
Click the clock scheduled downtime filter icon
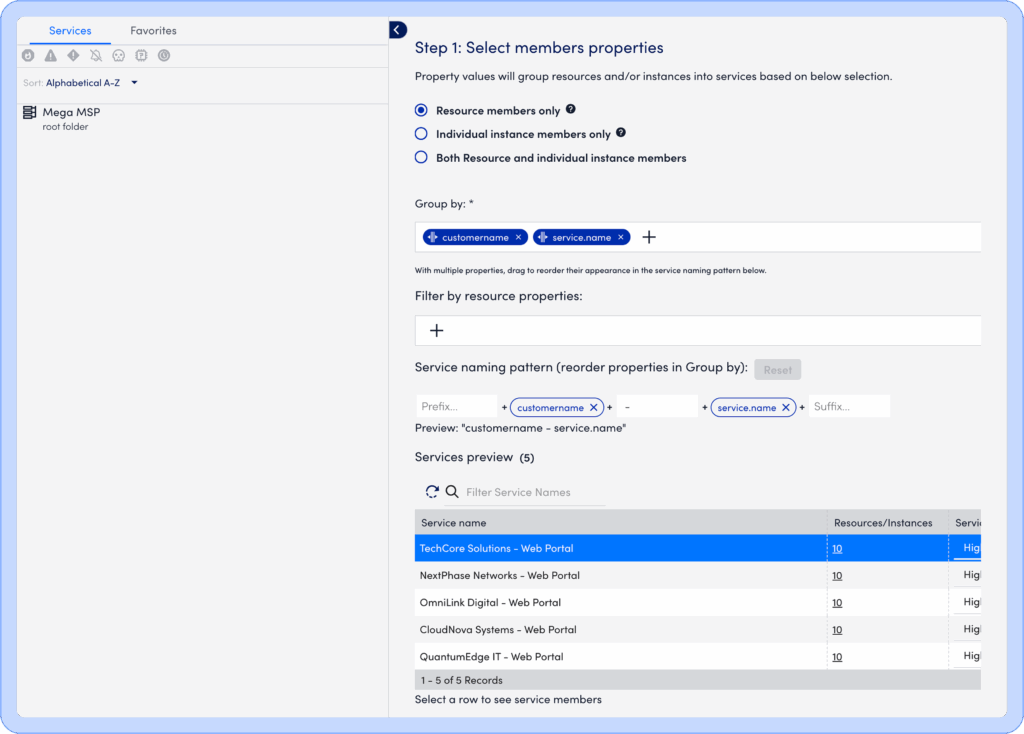164,56
